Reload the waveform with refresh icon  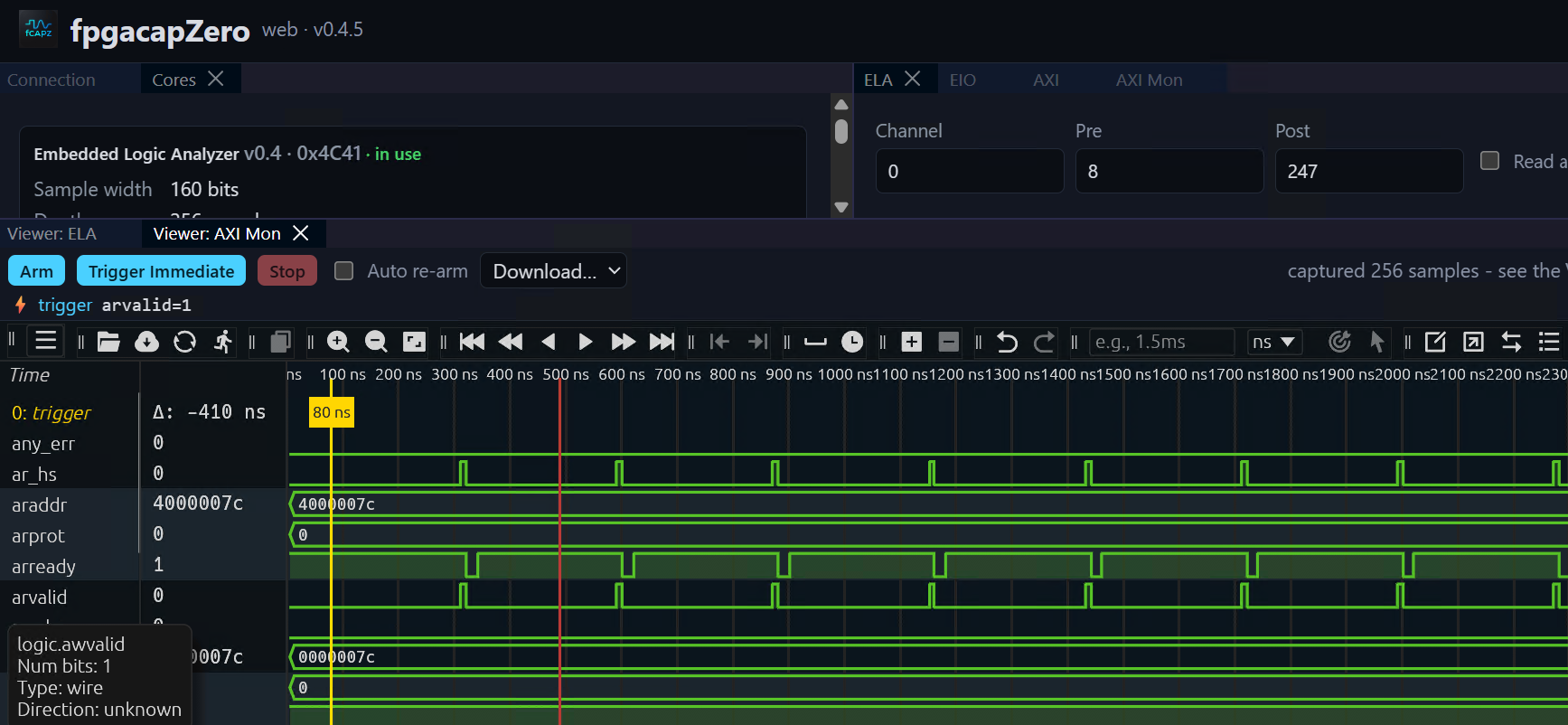184,342
